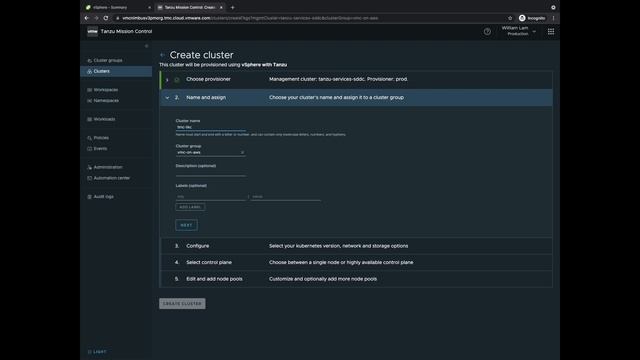Open Cluster groups in sidebar
Viewport: 640px width, 360px height.
point(108,60)
